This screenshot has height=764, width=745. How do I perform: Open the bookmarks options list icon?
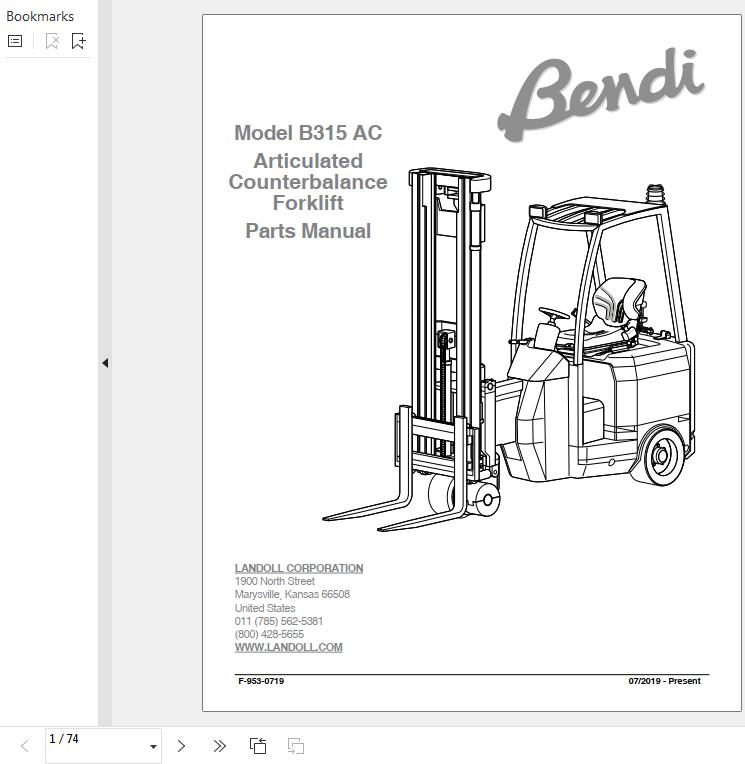point(15,41)
